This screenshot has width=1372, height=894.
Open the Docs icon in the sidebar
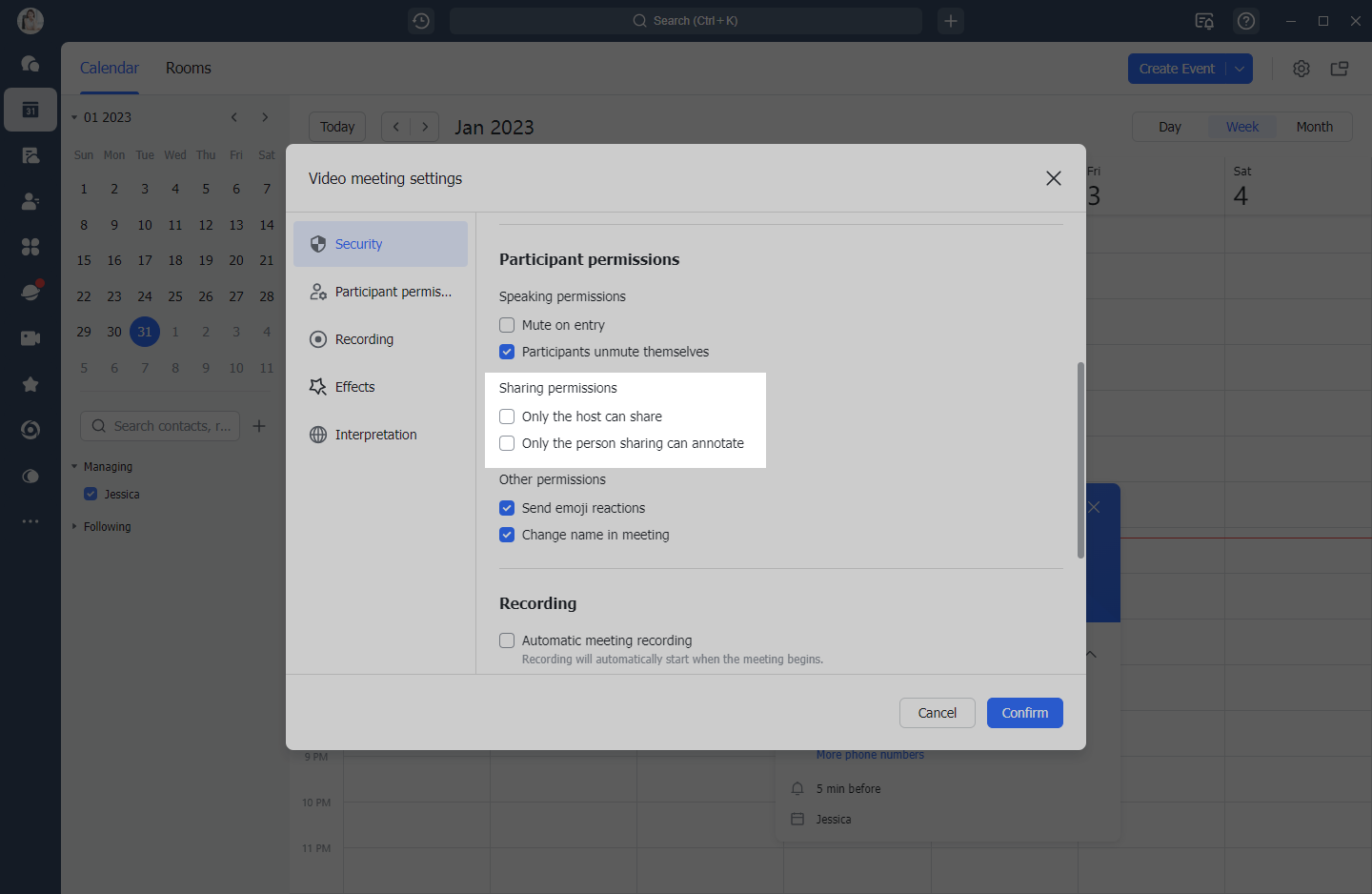pyautogui.click(x=30, y=155)
